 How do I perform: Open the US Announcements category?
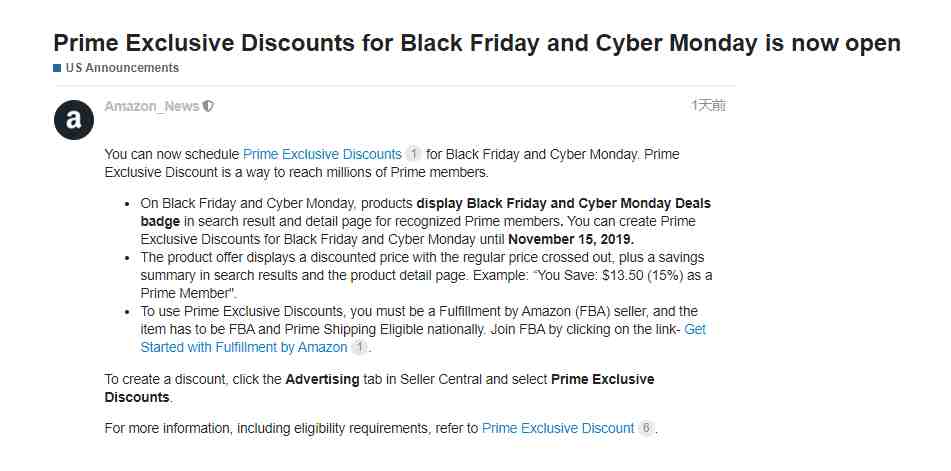pos(122,68)
